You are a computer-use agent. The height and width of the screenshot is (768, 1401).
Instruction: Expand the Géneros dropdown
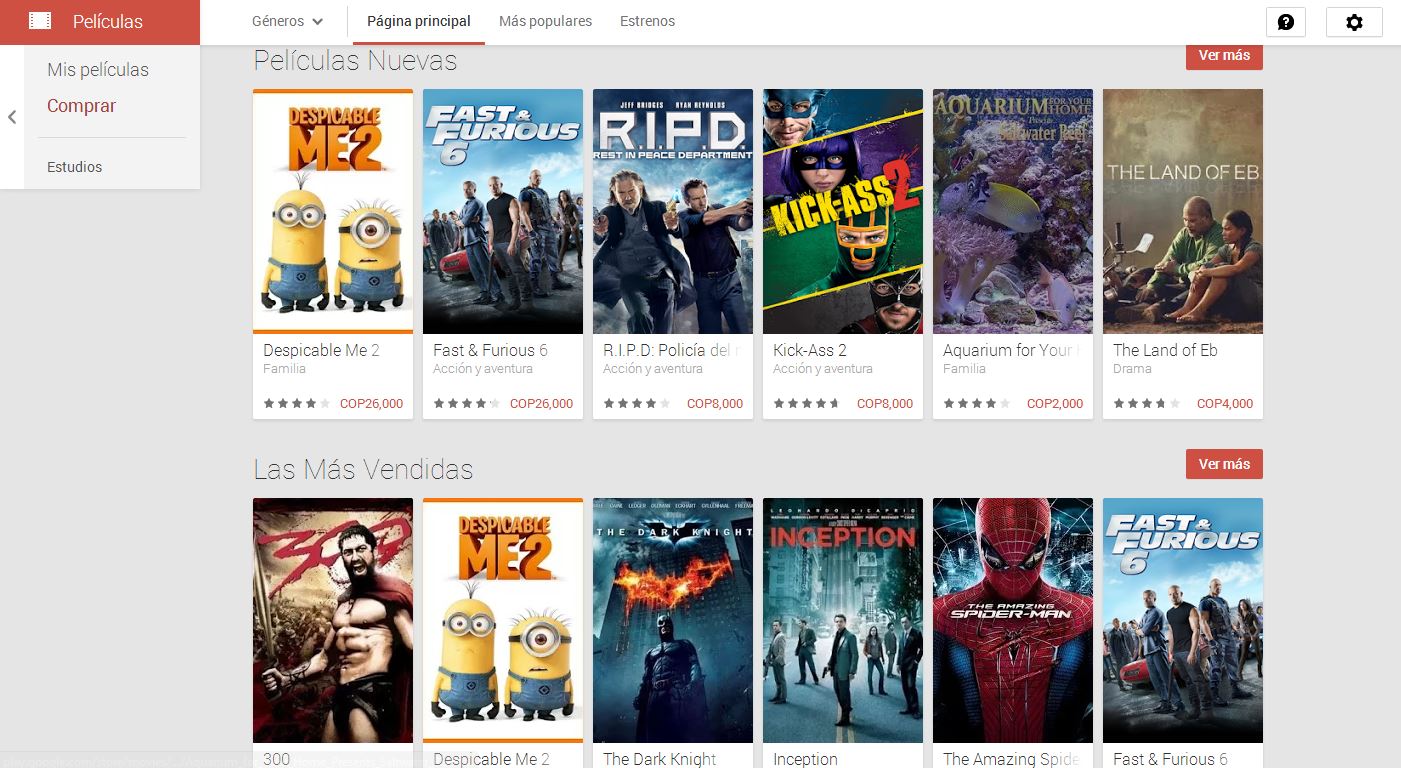pyautogui.click(x=288, y=21)
